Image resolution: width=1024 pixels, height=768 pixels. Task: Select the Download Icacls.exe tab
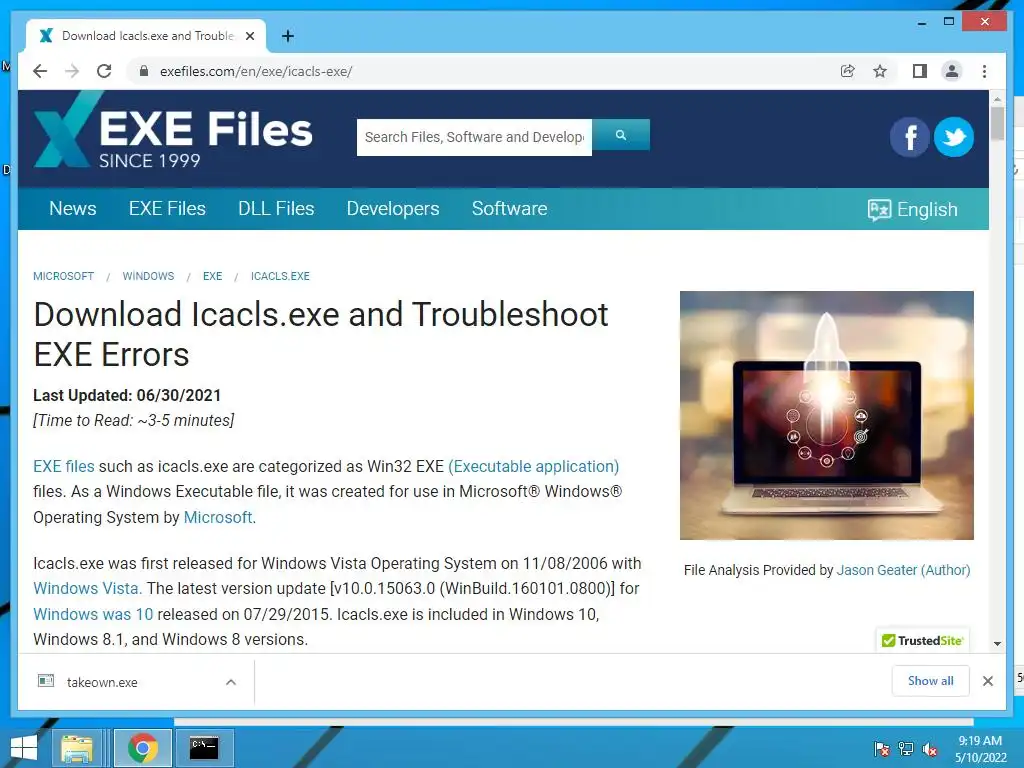[x=146, y=36]
